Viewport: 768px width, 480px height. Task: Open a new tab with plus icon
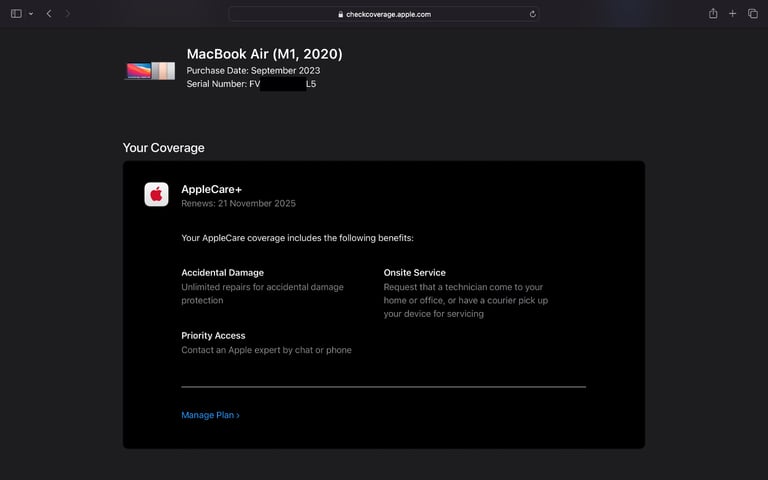(x=732, y=14)
